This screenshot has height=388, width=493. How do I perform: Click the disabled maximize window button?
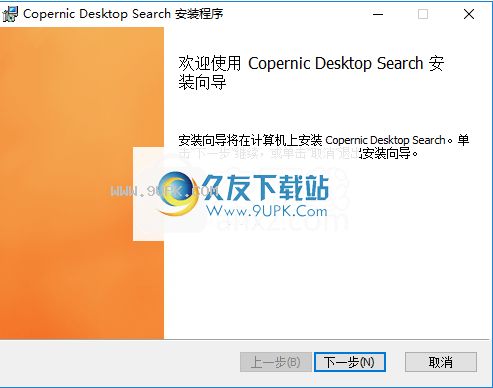pos(423,14)
